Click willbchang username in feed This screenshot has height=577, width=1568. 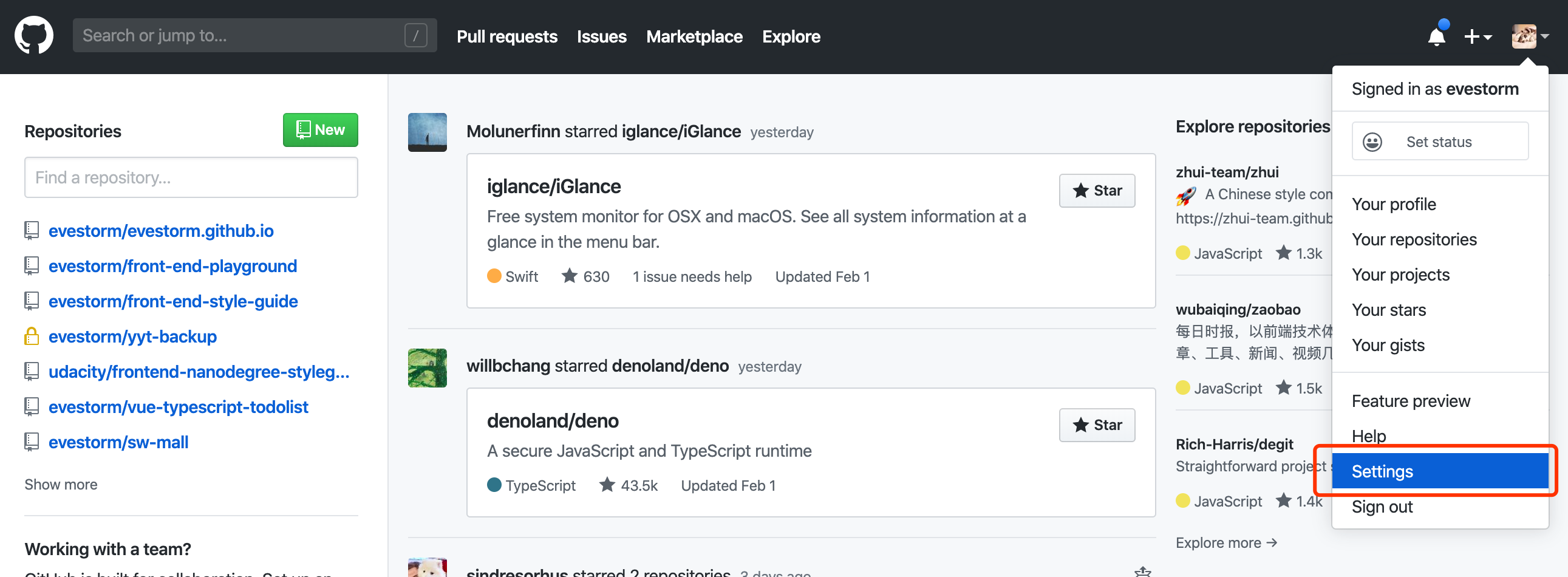[508, 366]
